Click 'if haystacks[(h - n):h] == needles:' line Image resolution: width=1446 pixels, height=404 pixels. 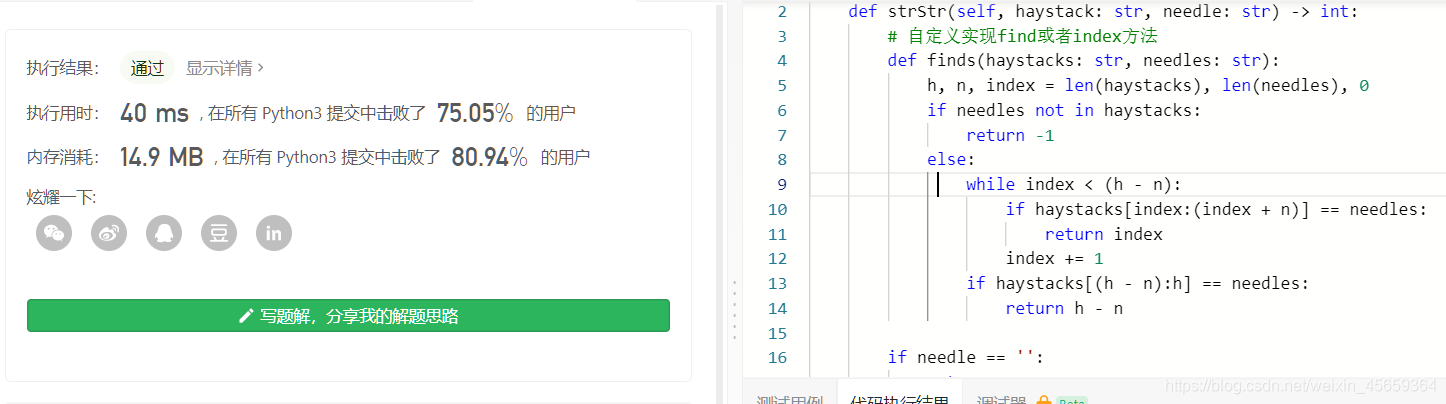1138,283
